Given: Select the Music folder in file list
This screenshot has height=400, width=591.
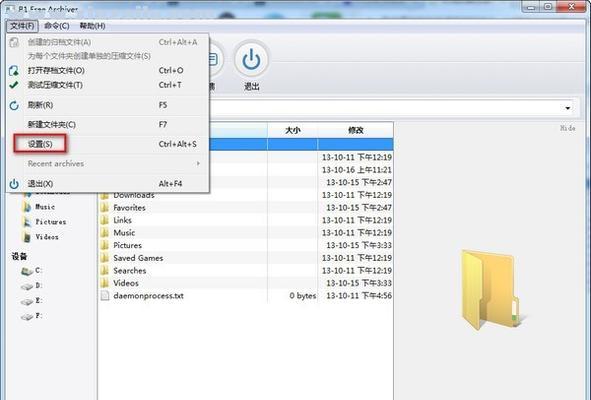Looking at the screenshot, I should pyautogui.click(x=245, y=233).
